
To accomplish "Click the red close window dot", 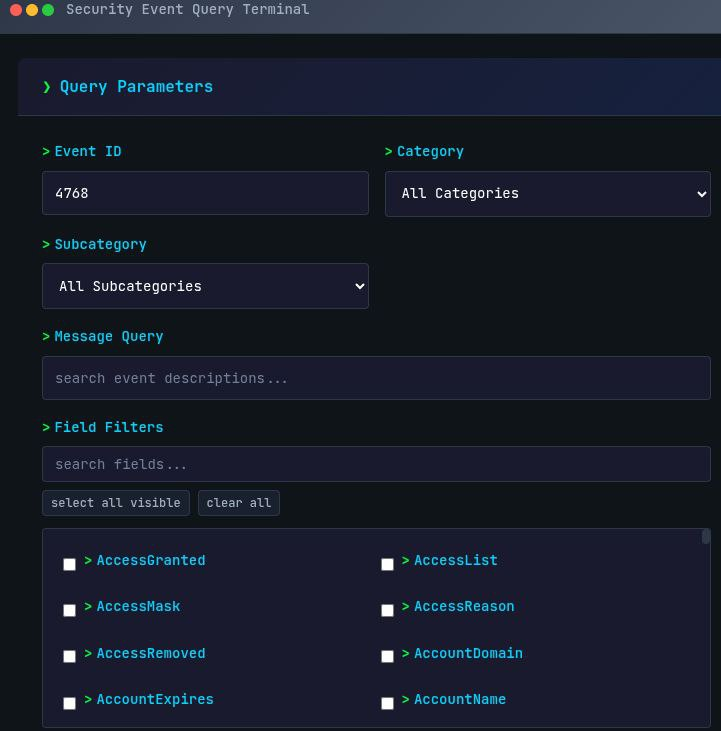I will 16,10.
